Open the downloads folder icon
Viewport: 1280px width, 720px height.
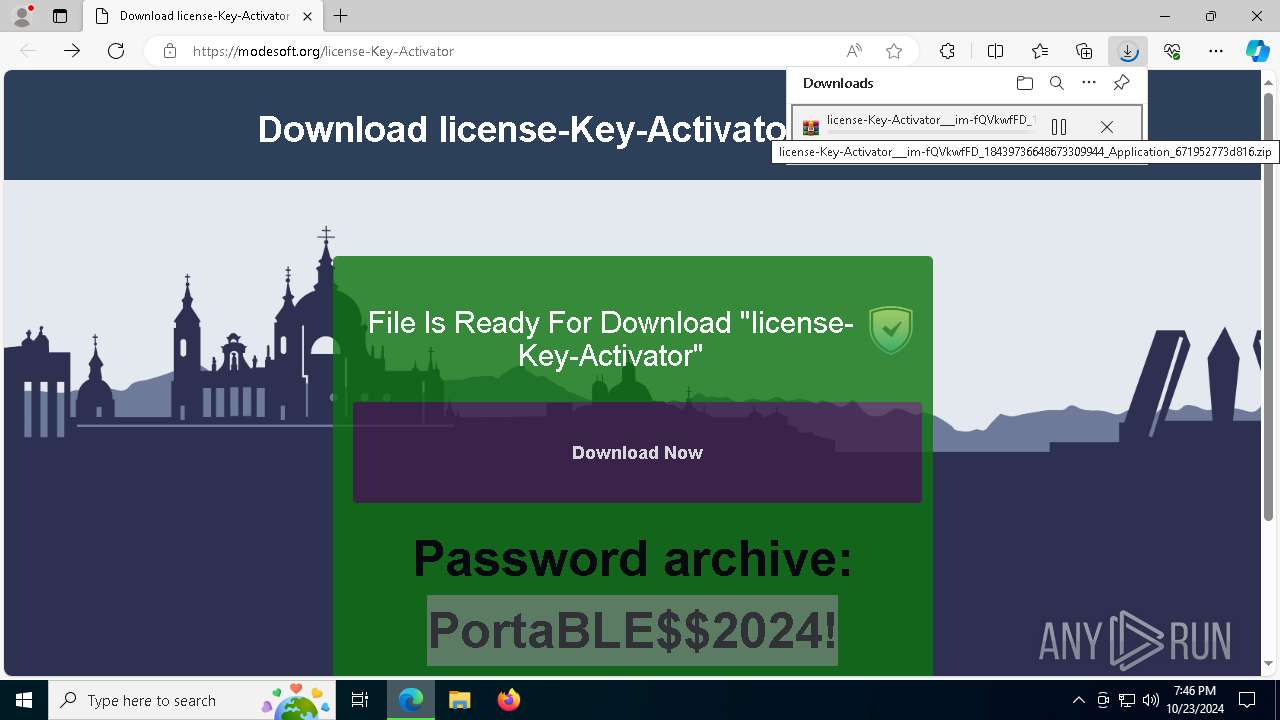(1024, 83)
